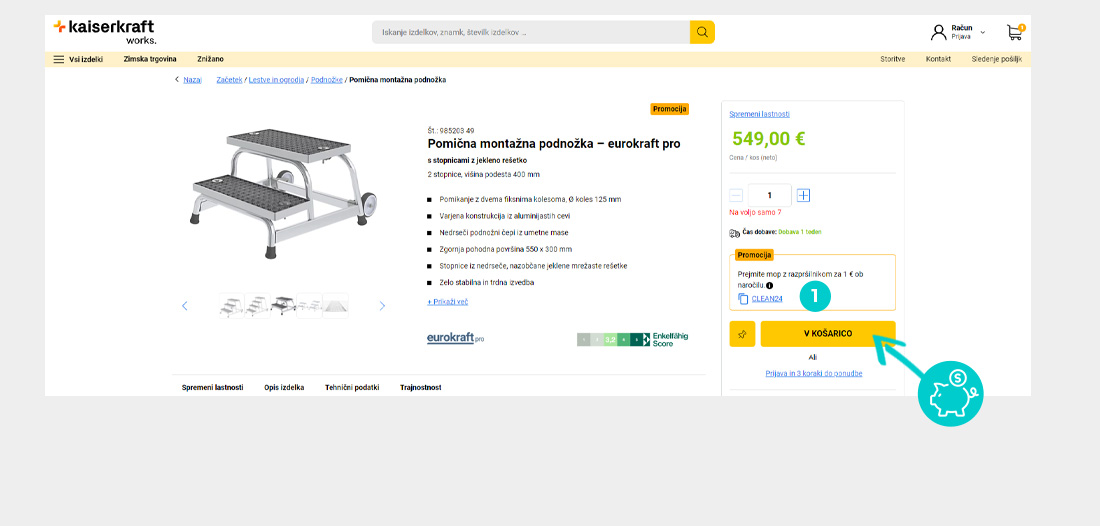Click the orange Promocija badge above title

670,109
